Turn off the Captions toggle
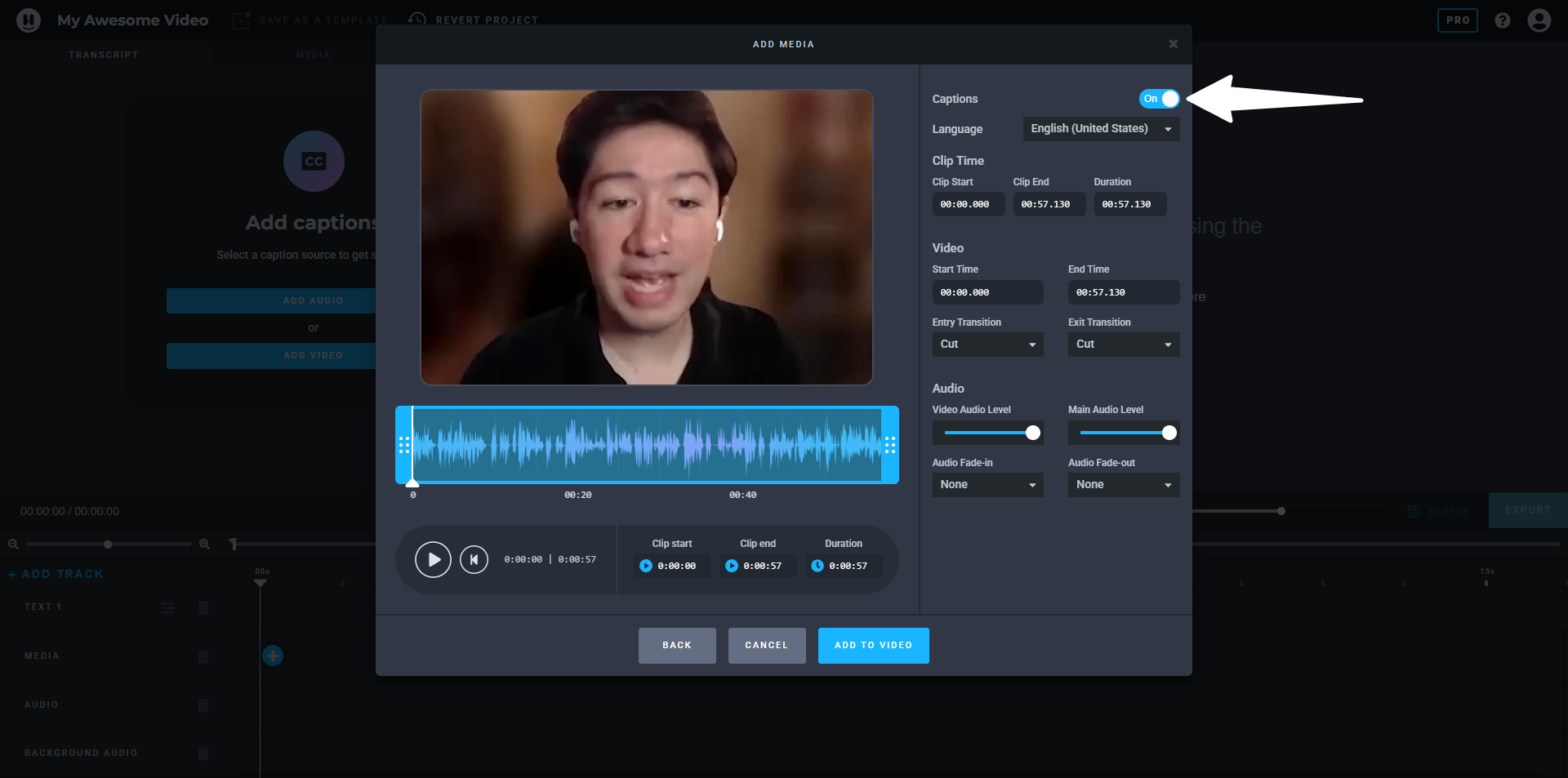This screenshot has width=1568, height=778. [1159, 99]
